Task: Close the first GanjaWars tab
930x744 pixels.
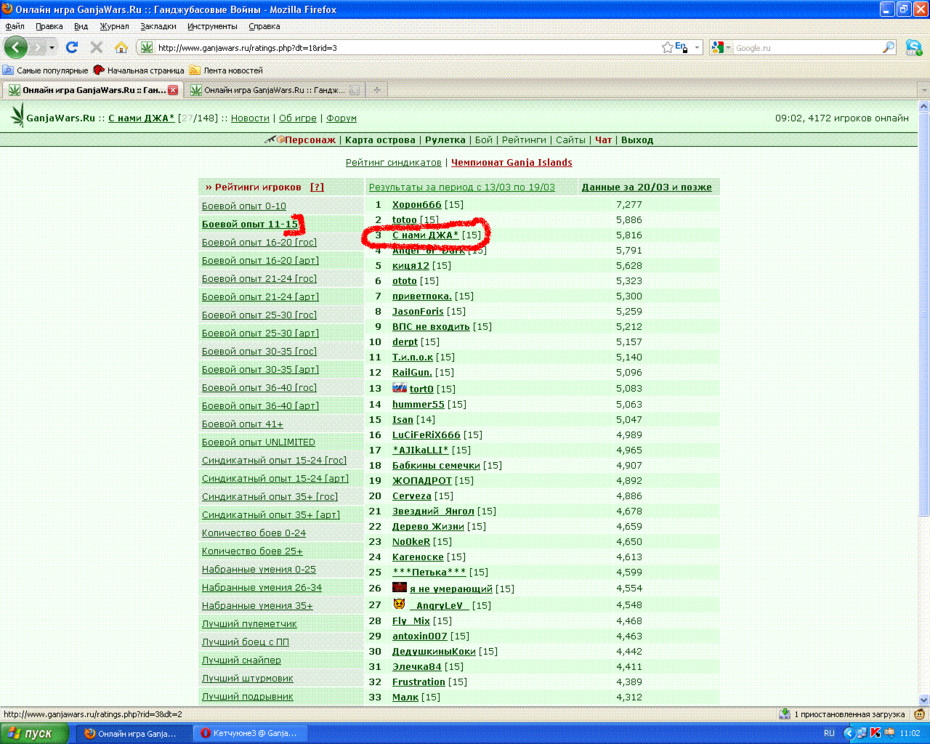Action: (x=173, y=90)
